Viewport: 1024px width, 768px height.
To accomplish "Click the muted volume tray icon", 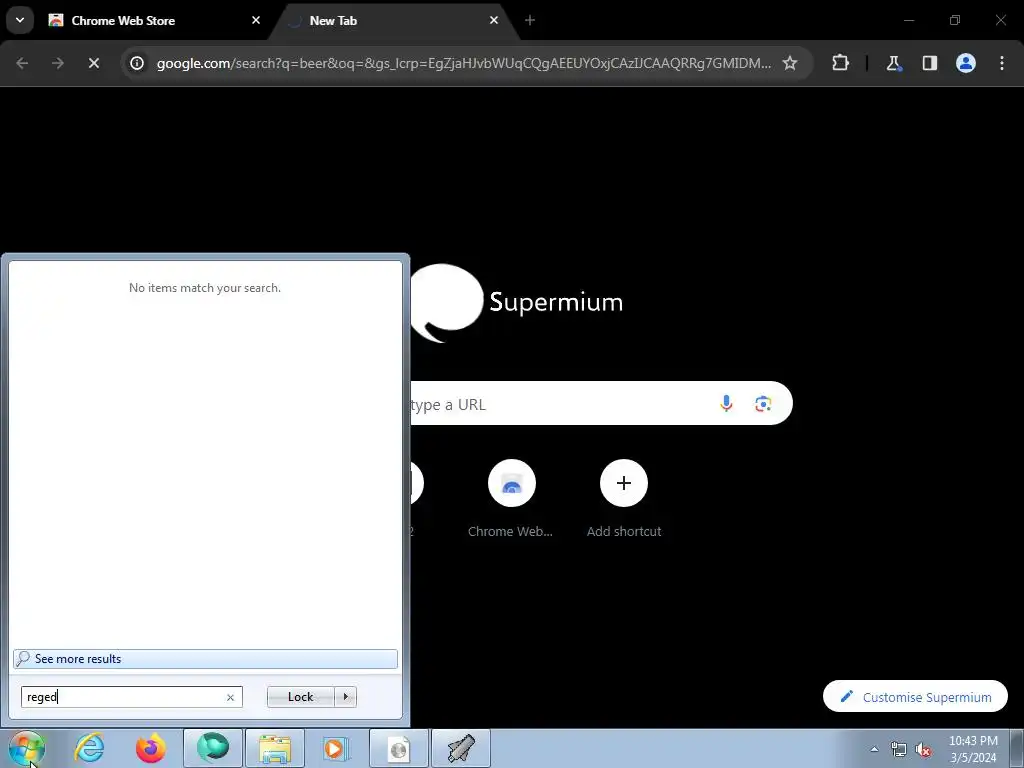I will [923, 750].
